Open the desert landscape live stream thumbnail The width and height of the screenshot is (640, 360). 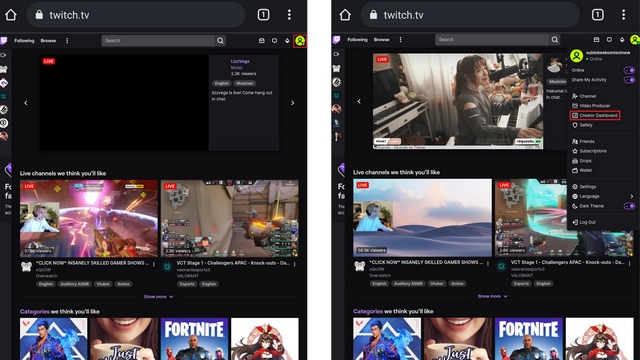pos(422,218)
